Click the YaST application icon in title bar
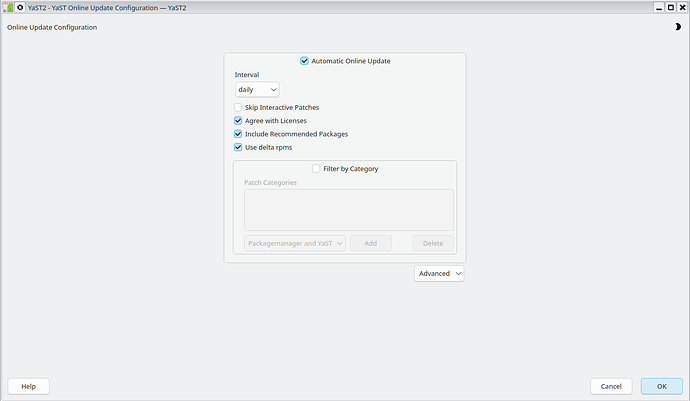Image resolution: width=690 pixels, height=401 pixels. (x=8, y=7)
